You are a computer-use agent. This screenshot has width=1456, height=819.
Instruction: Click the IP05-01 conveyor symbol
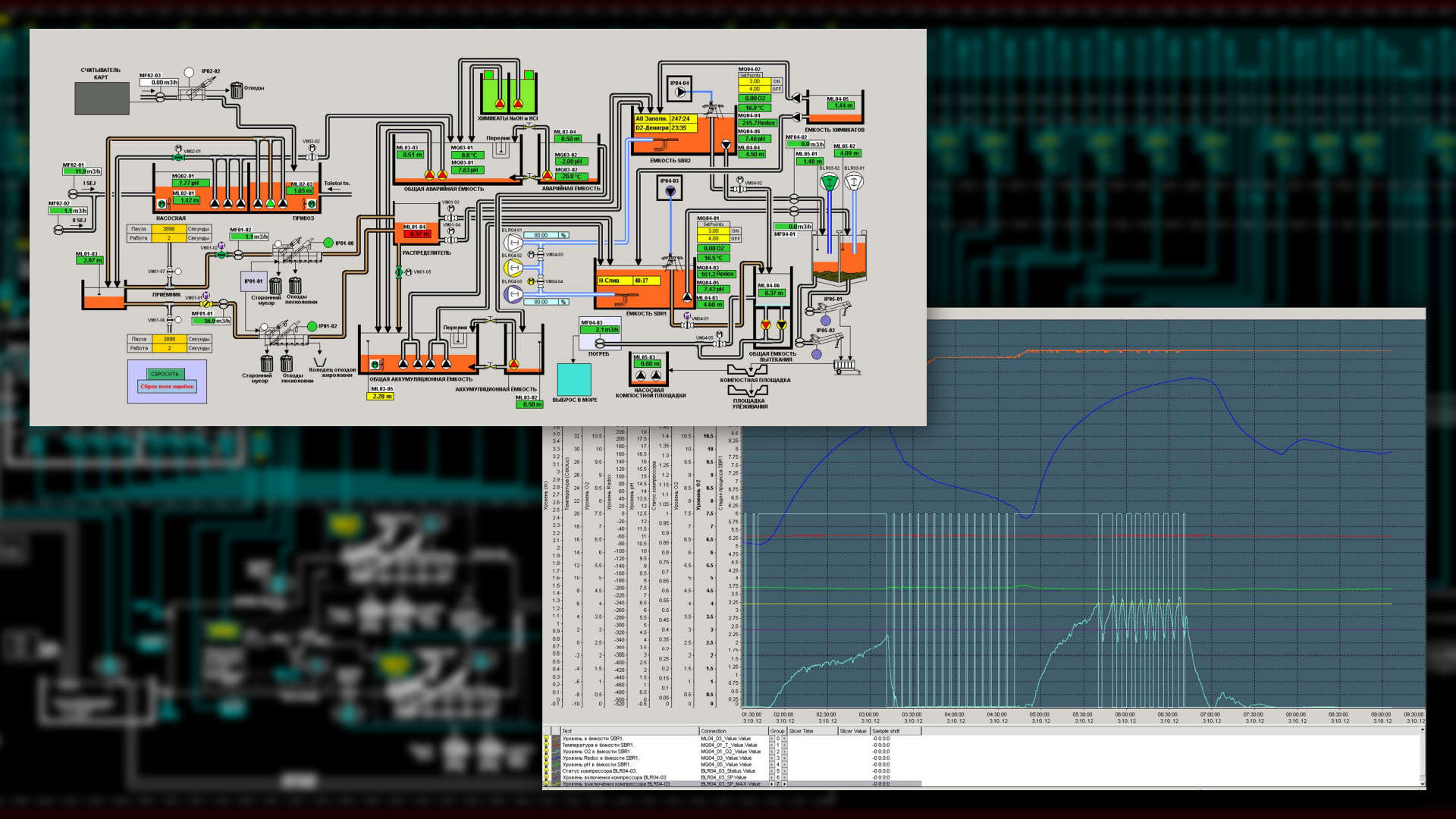[834, 309]
